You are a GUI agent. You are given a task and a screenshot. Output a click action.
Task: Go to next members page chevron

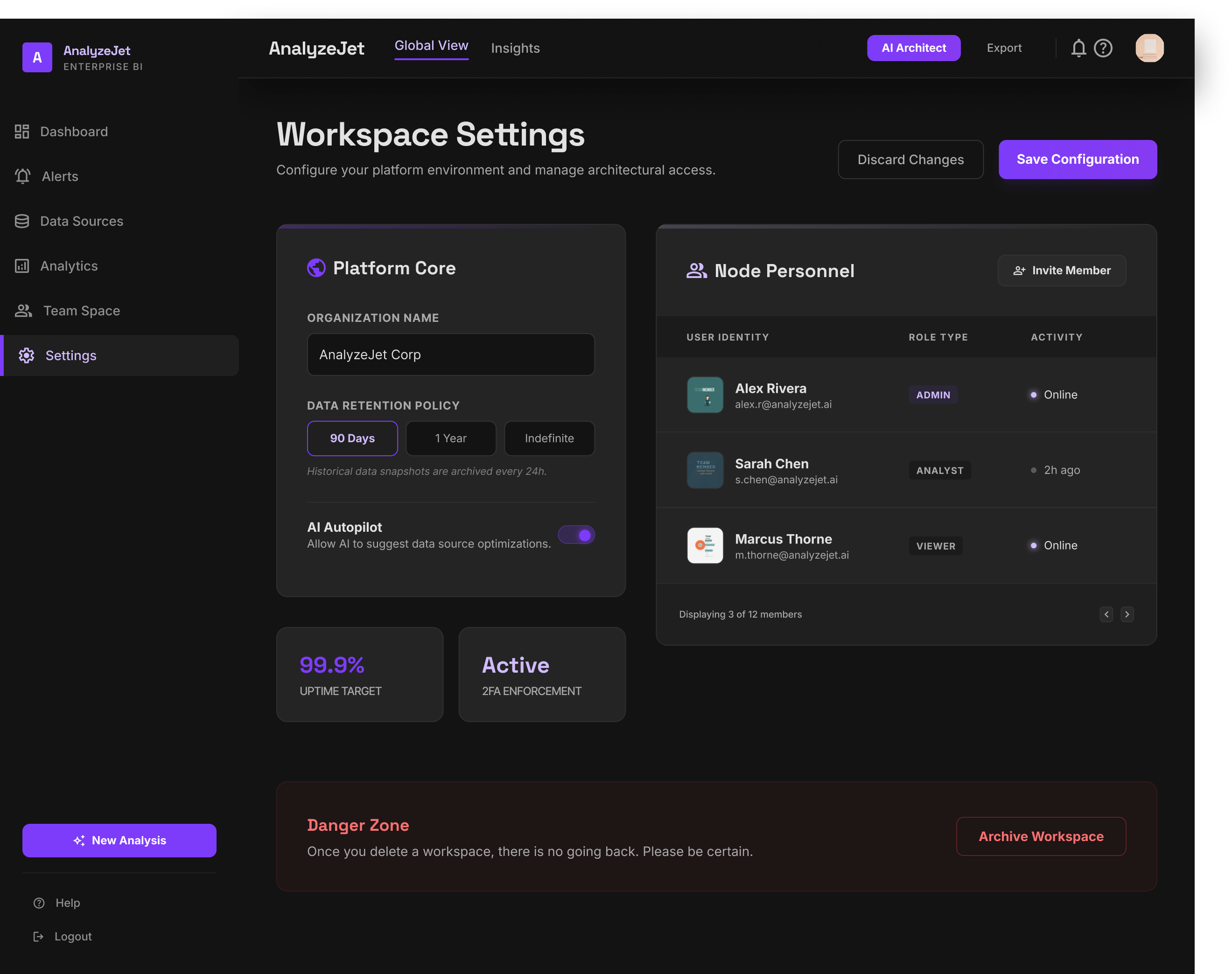[x=1127, y=614]
